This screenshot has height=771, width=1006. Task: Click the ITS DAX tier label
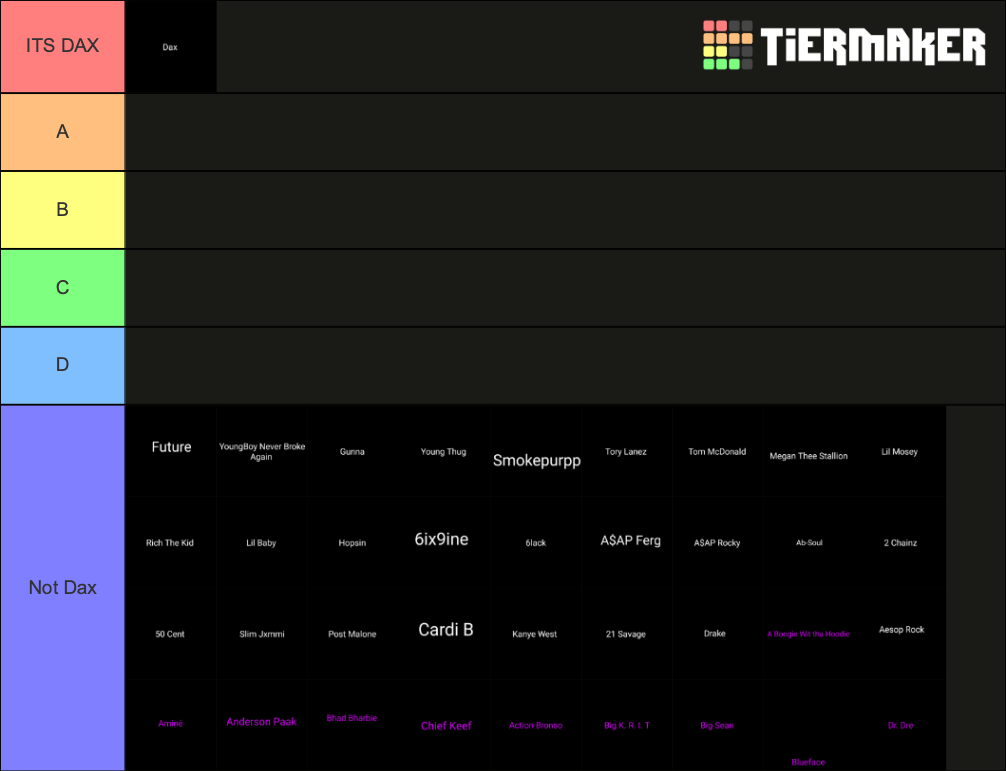[62, 46]
